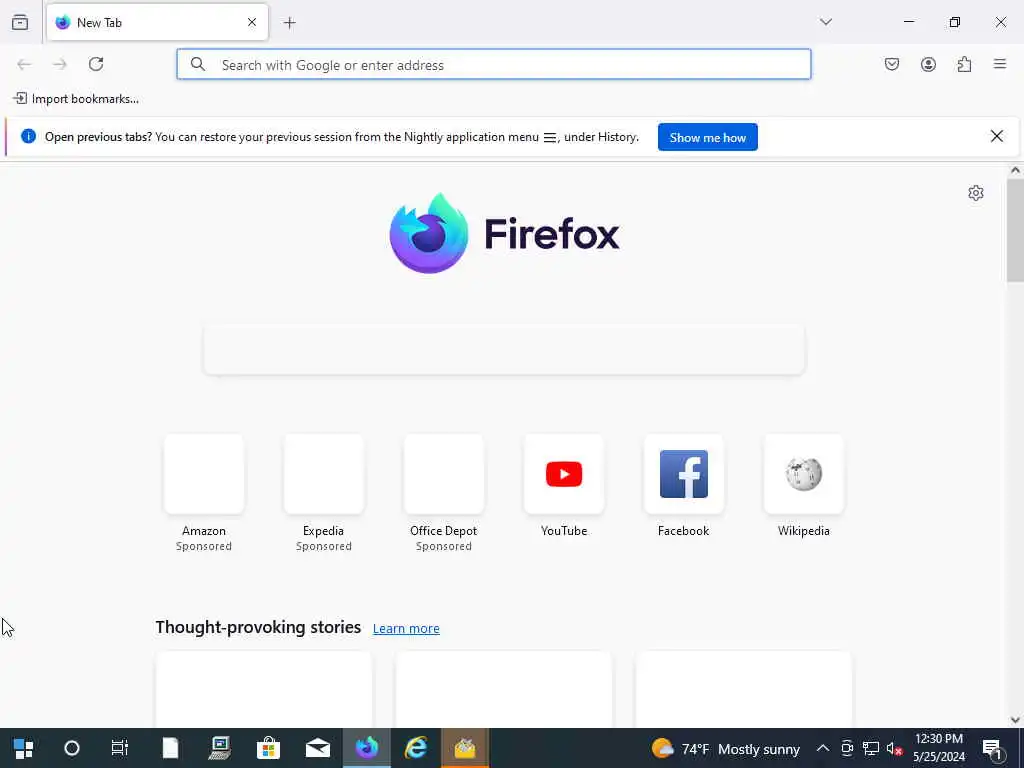
Task: Save page to Pocket icon
Action: point(892,64)
